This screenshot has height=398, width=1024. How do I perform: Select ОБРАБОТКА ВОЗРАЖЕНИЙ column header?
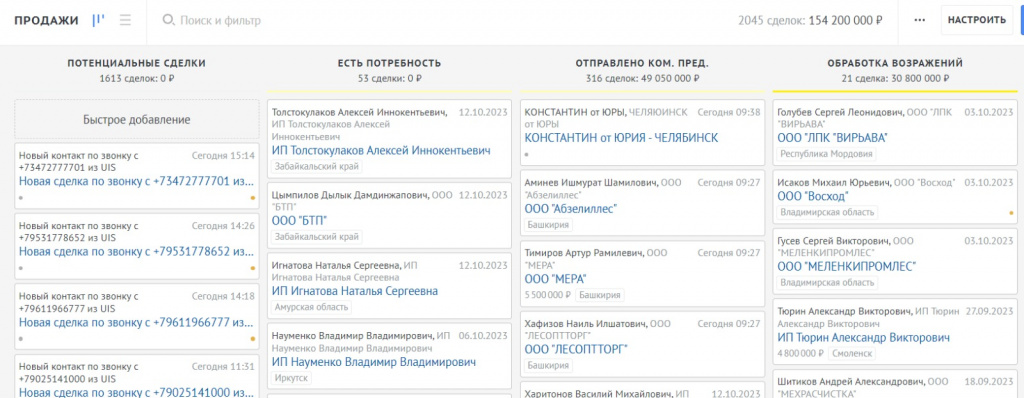pyautogui.click(x=895, y=63)
